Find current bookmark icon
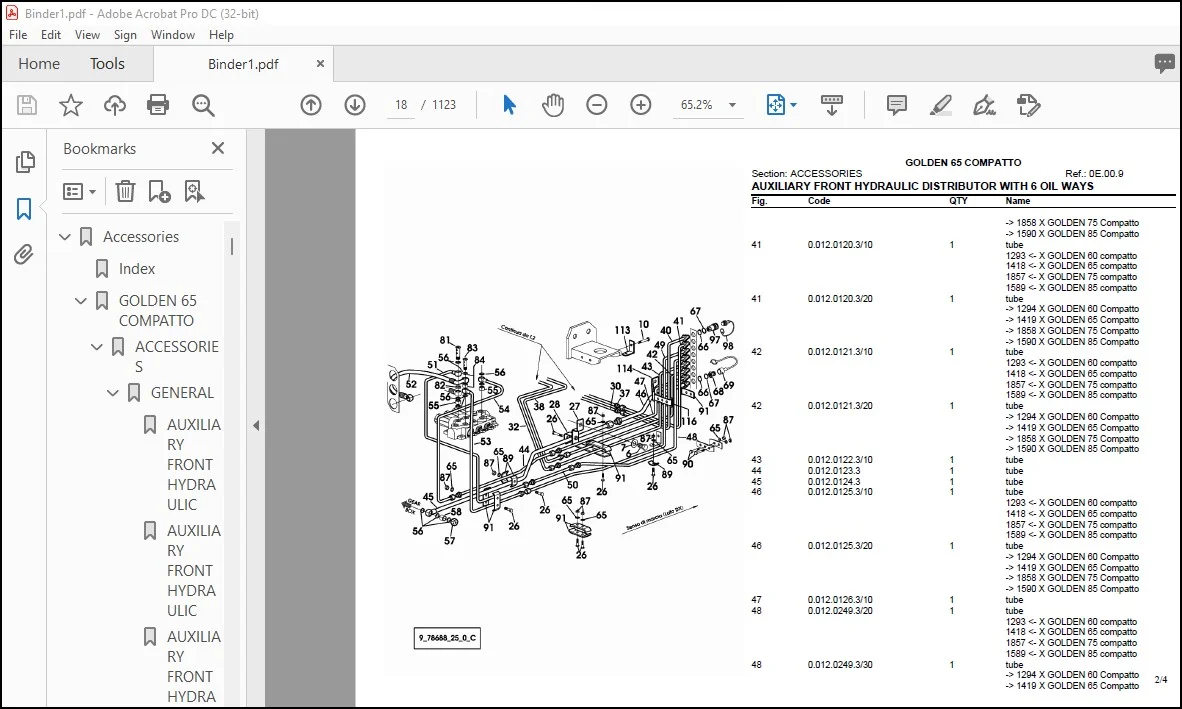 [194, 191]
